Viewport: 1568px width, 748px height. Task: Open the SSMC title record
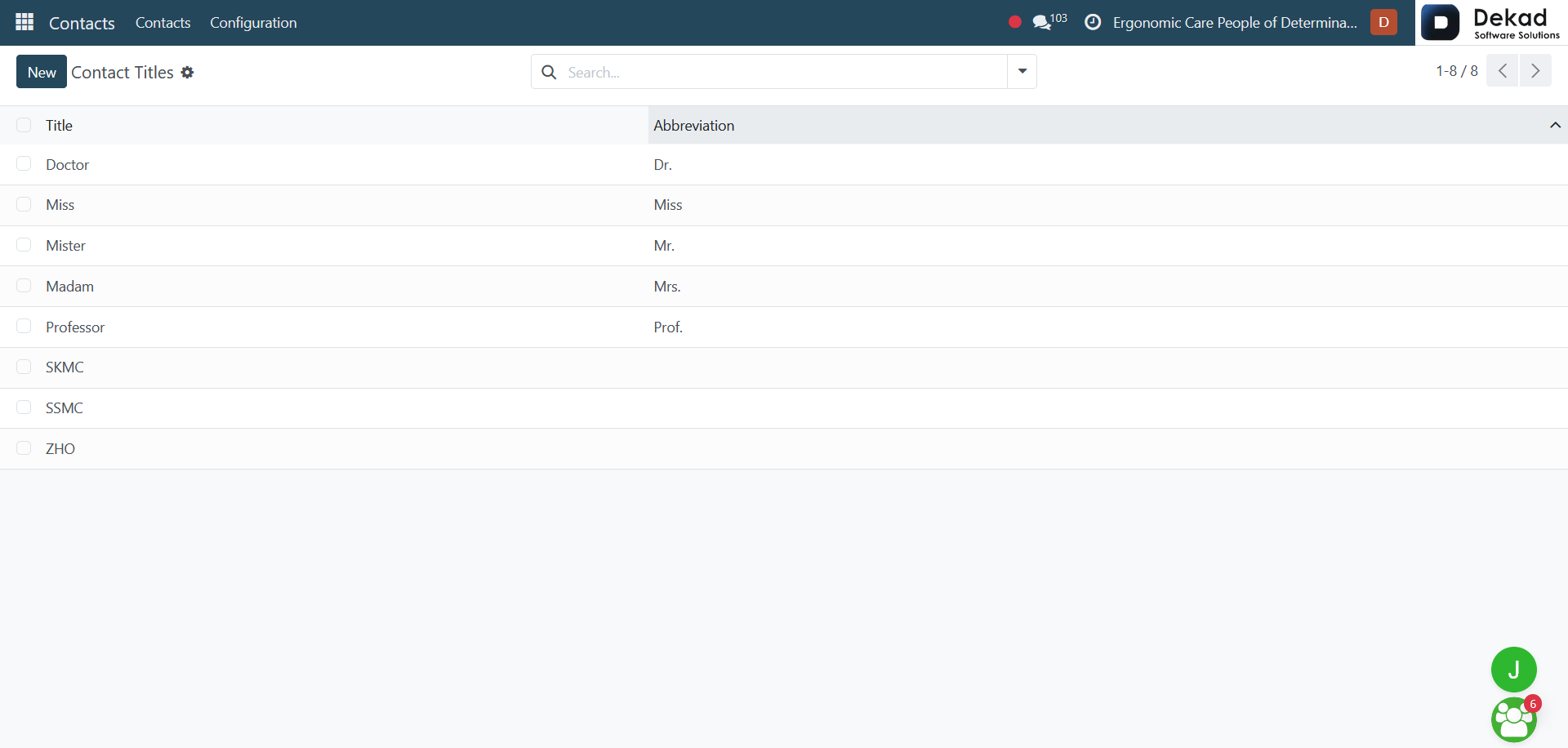(x=64, y=408)
